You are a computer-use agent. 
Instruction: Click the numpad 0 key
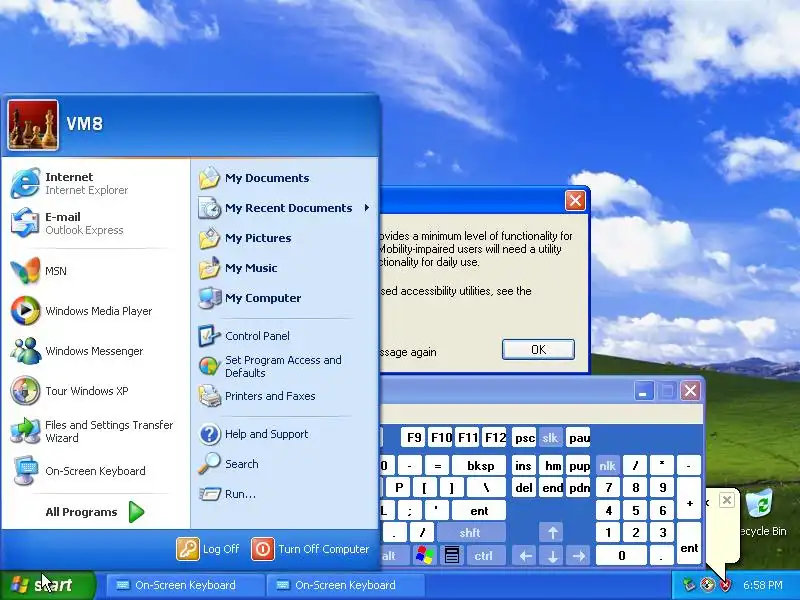(x=621, y=556)
